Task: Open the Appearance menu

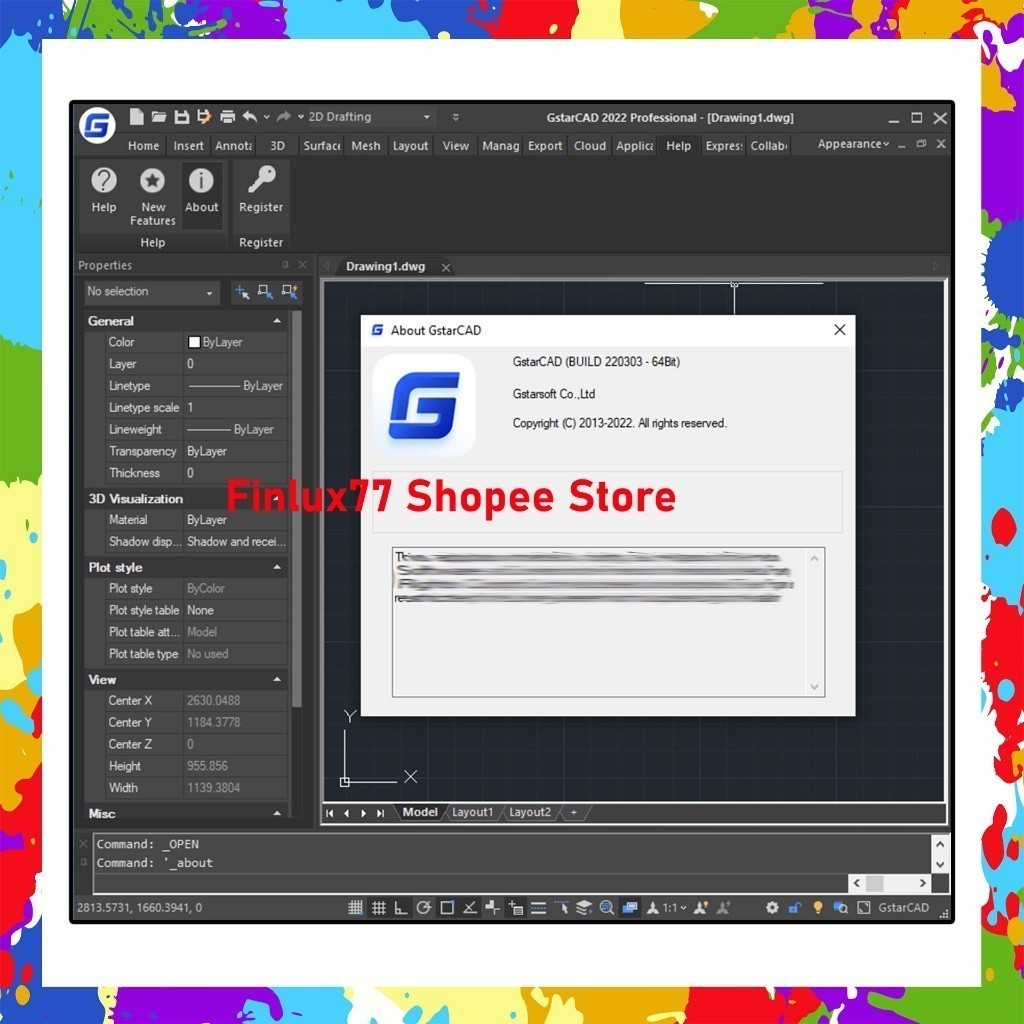Action: (852, 144)
